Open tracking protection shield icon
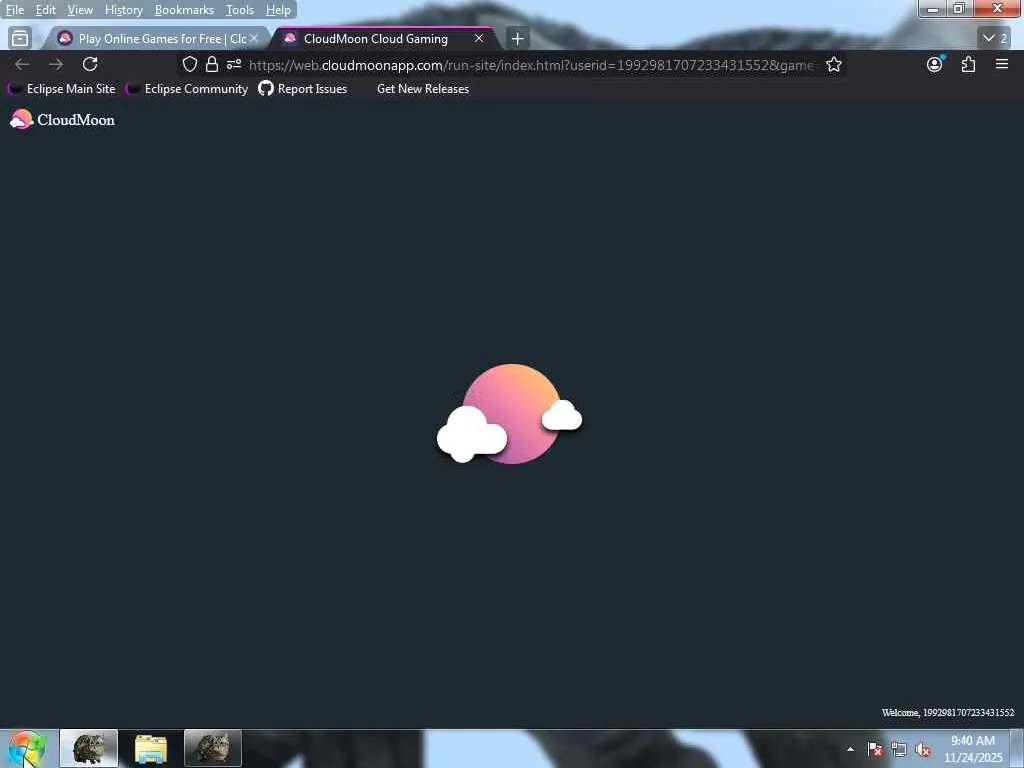This screenshot has height=768, width=1024. point(189,64)
